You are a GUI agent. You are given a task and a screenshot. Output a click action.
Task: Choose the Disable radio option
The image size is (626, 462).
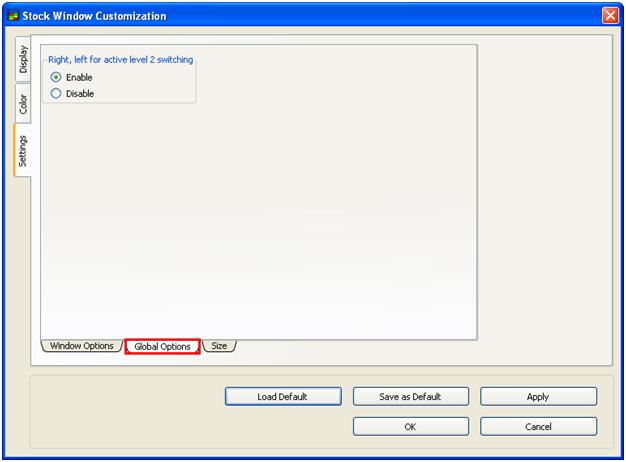coord(56,93)
